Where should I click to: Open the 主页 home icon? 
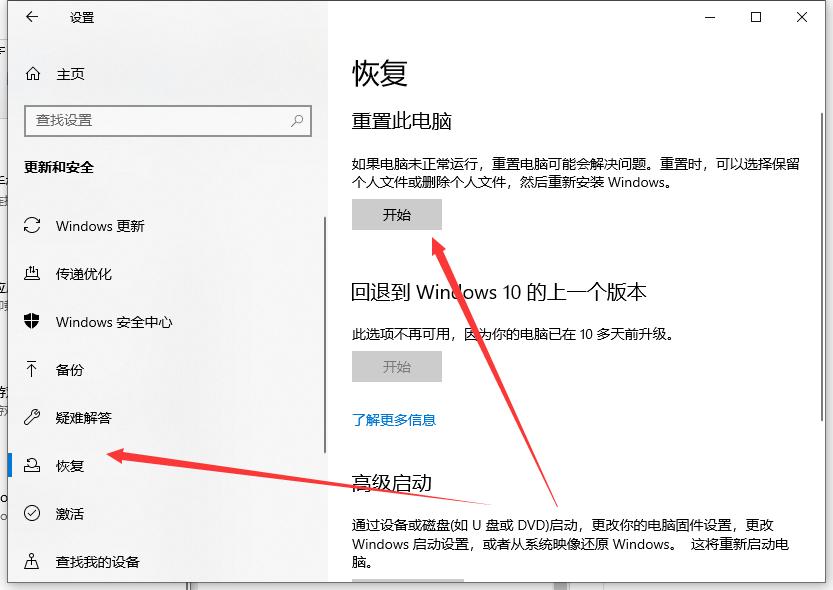pos(33,74)
